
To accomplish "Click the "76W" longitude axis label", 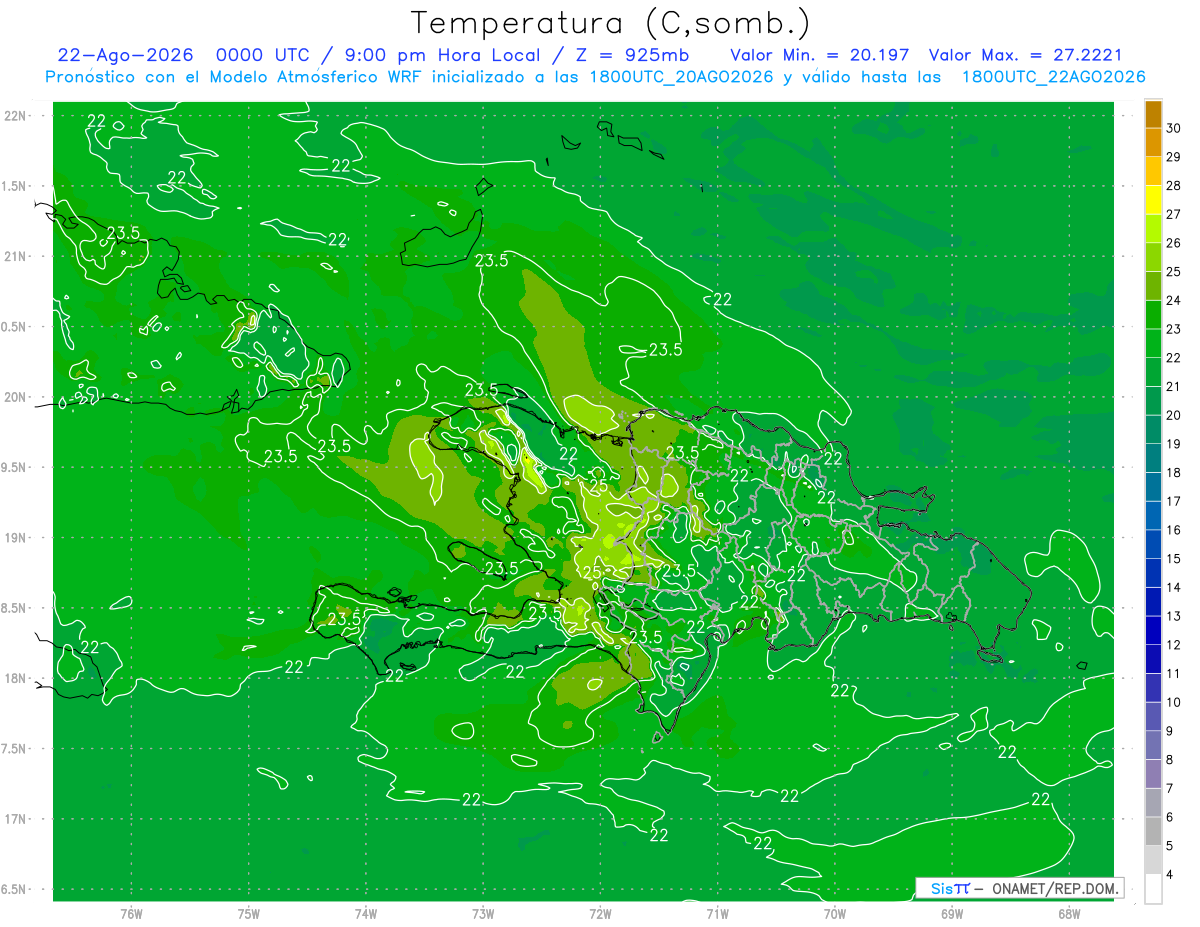I will pyautogui.click(x=131, y=914).
